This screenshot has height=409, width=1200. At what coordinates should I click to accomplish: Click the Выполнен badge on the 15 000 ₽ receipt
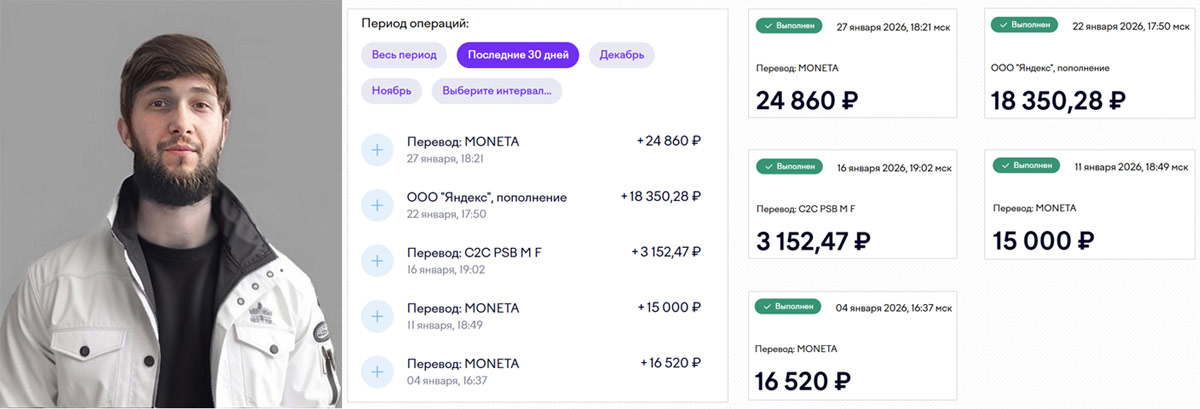point(1023,165)
